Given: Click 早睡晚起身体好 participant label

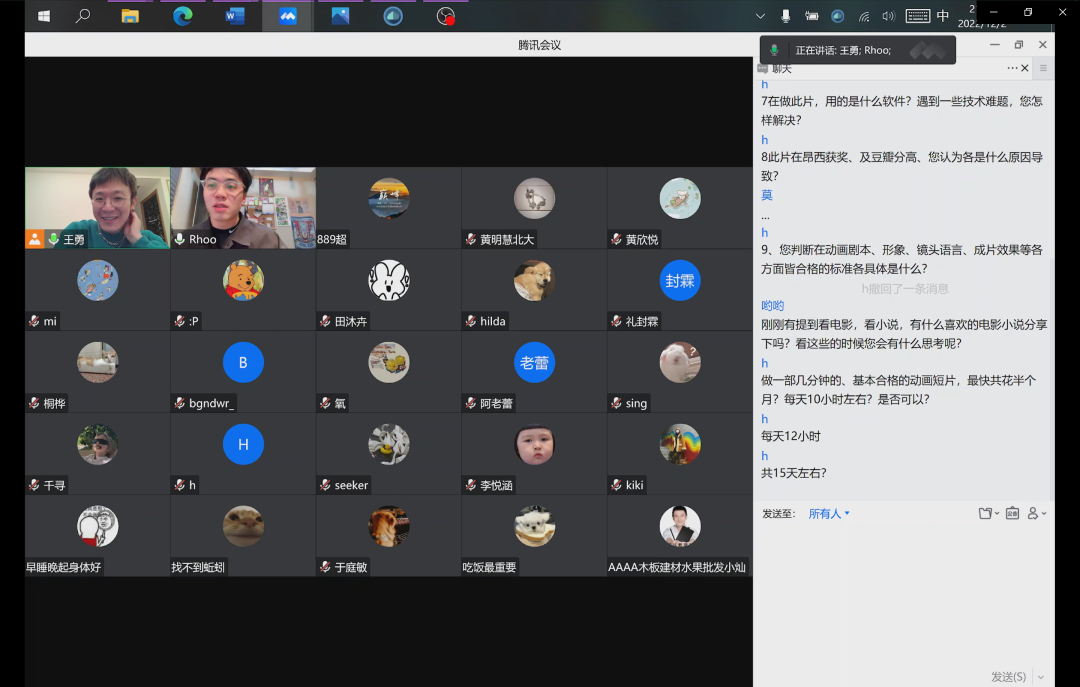Looking at the screenshot, I should coord(63,567).
